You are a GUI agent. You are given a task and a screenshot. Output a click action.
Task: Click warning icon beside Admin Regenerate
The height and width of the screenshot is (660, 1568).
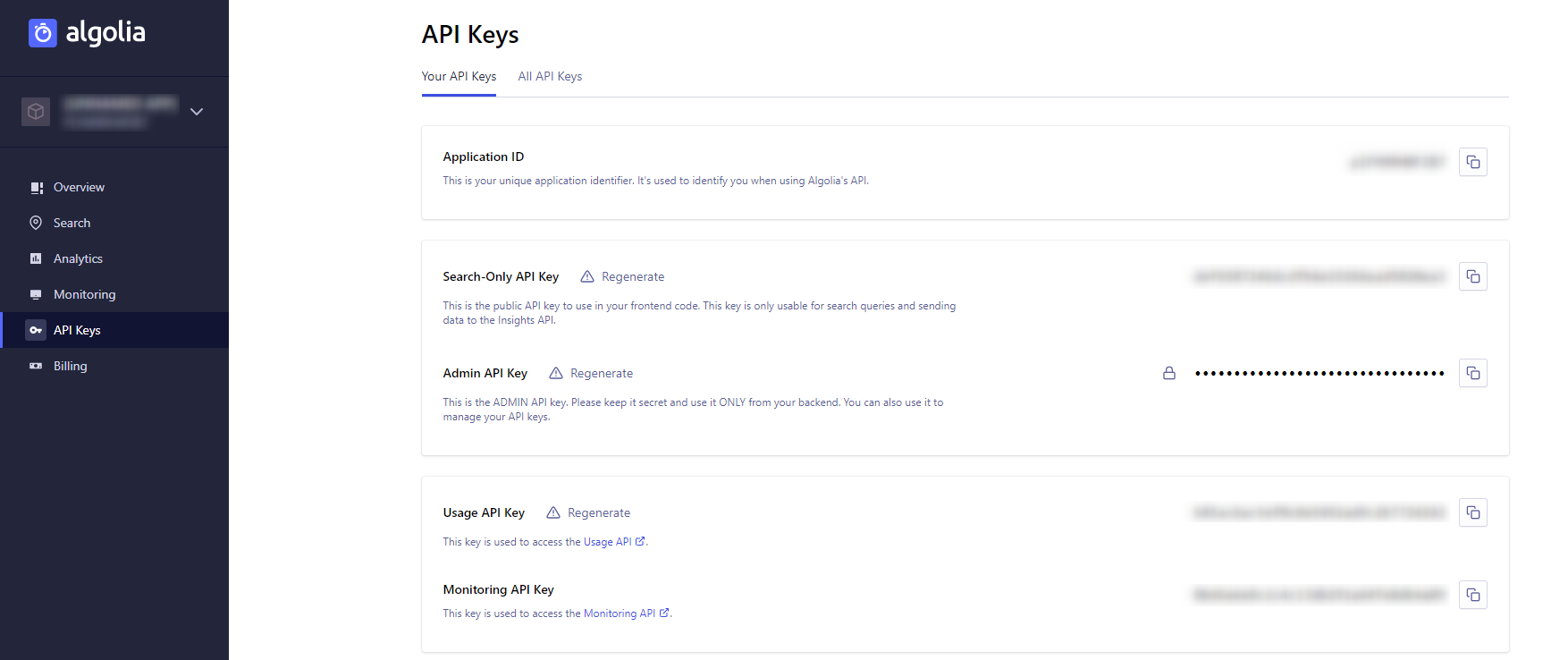coord(556,373)
